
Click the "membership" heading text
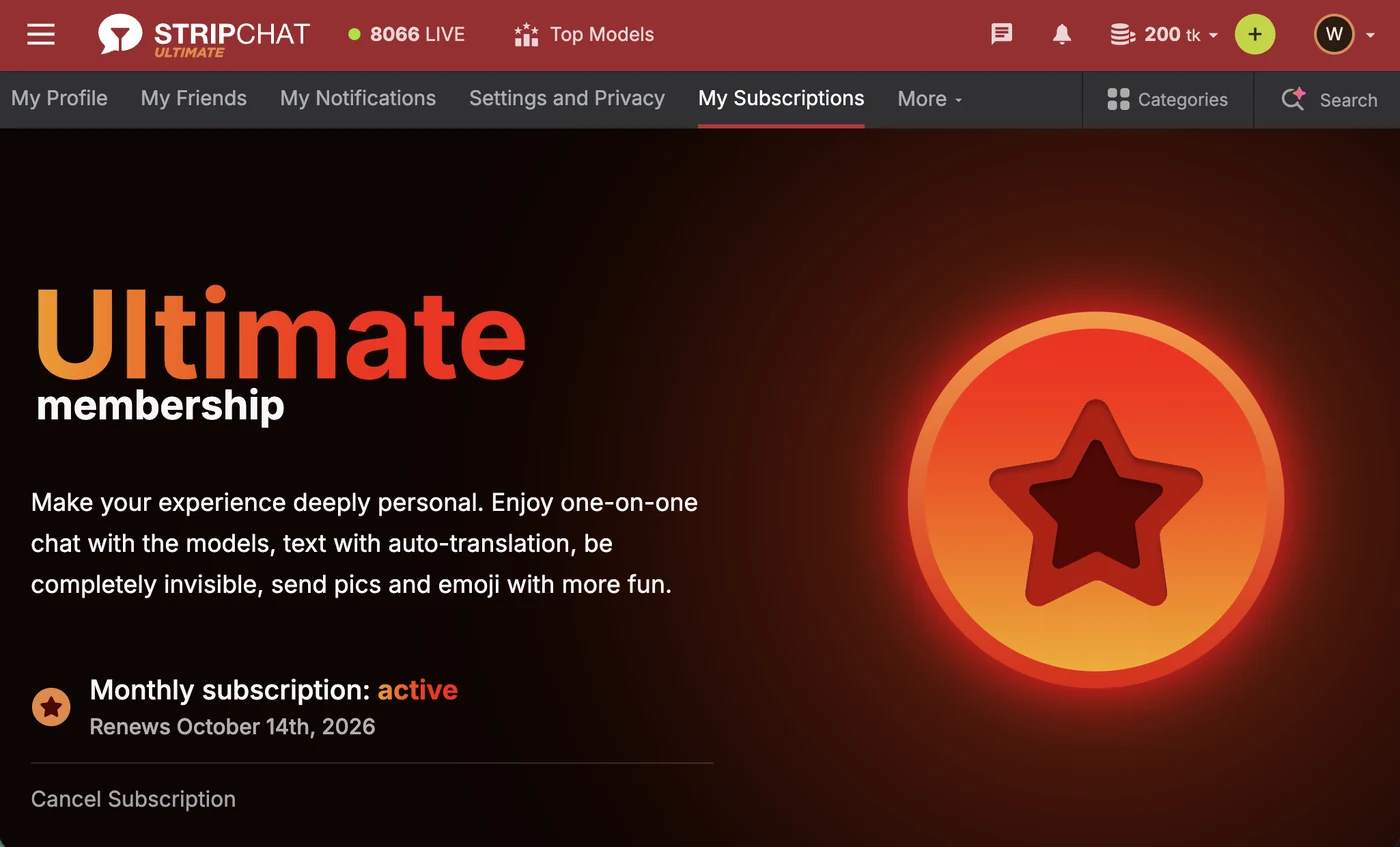(160, 406)
